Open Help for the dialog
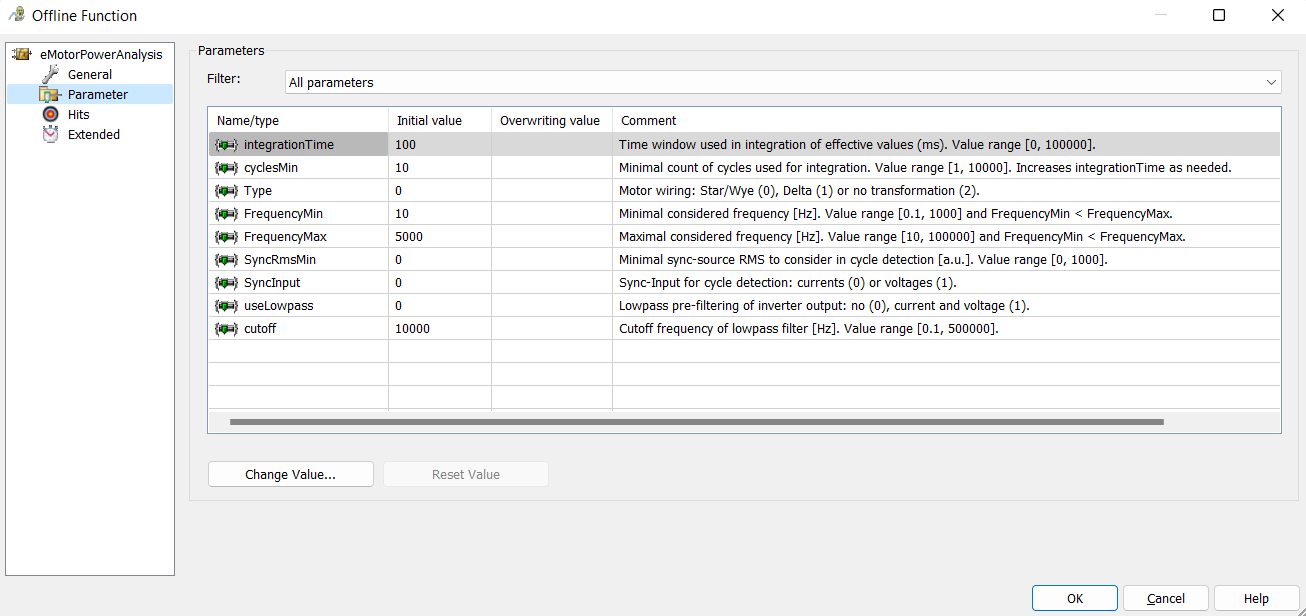This screenshot has width=1306, height=616. coord(1256,598)
